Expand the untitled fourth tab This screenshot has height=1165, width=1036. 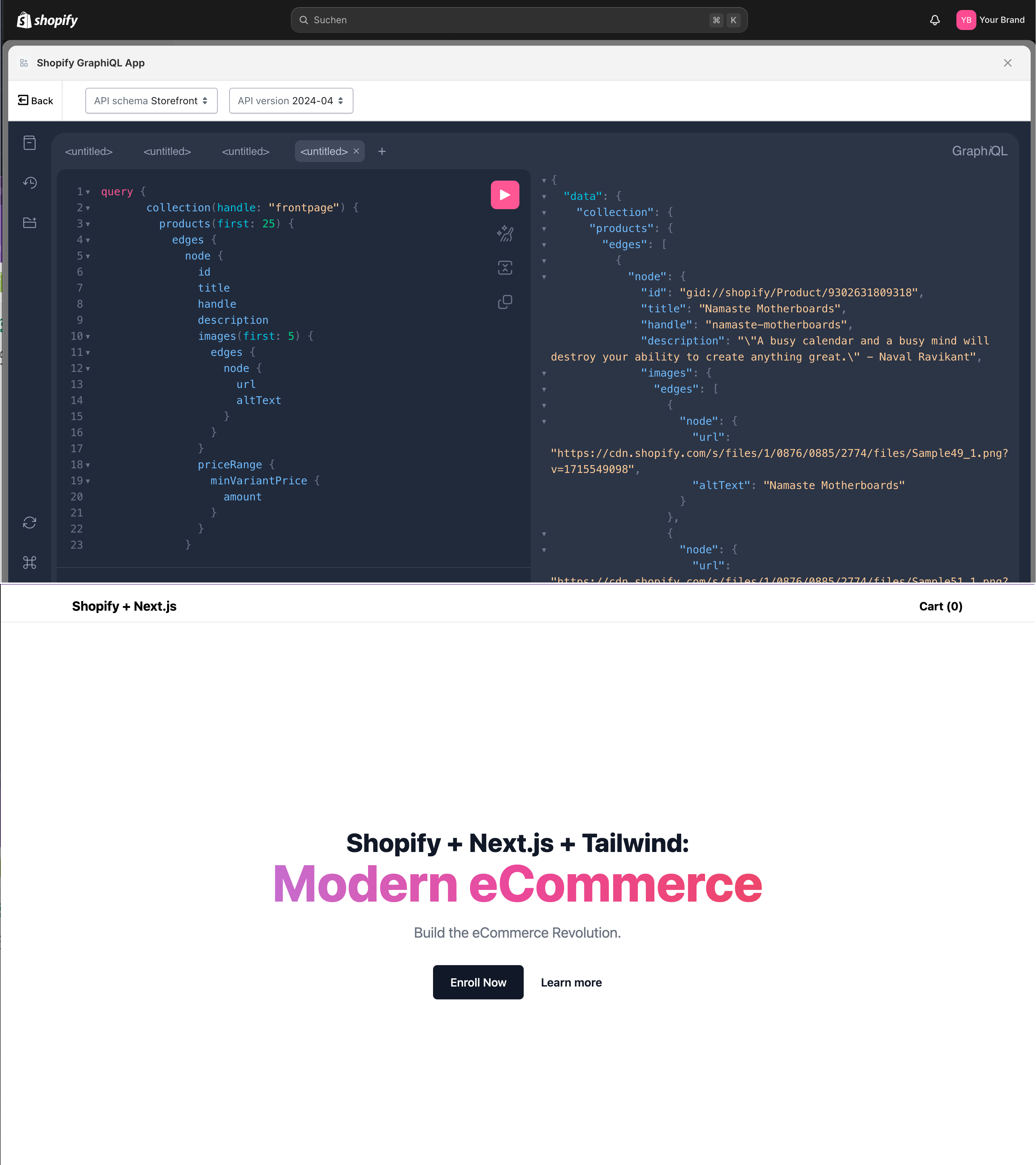(324, 151)
